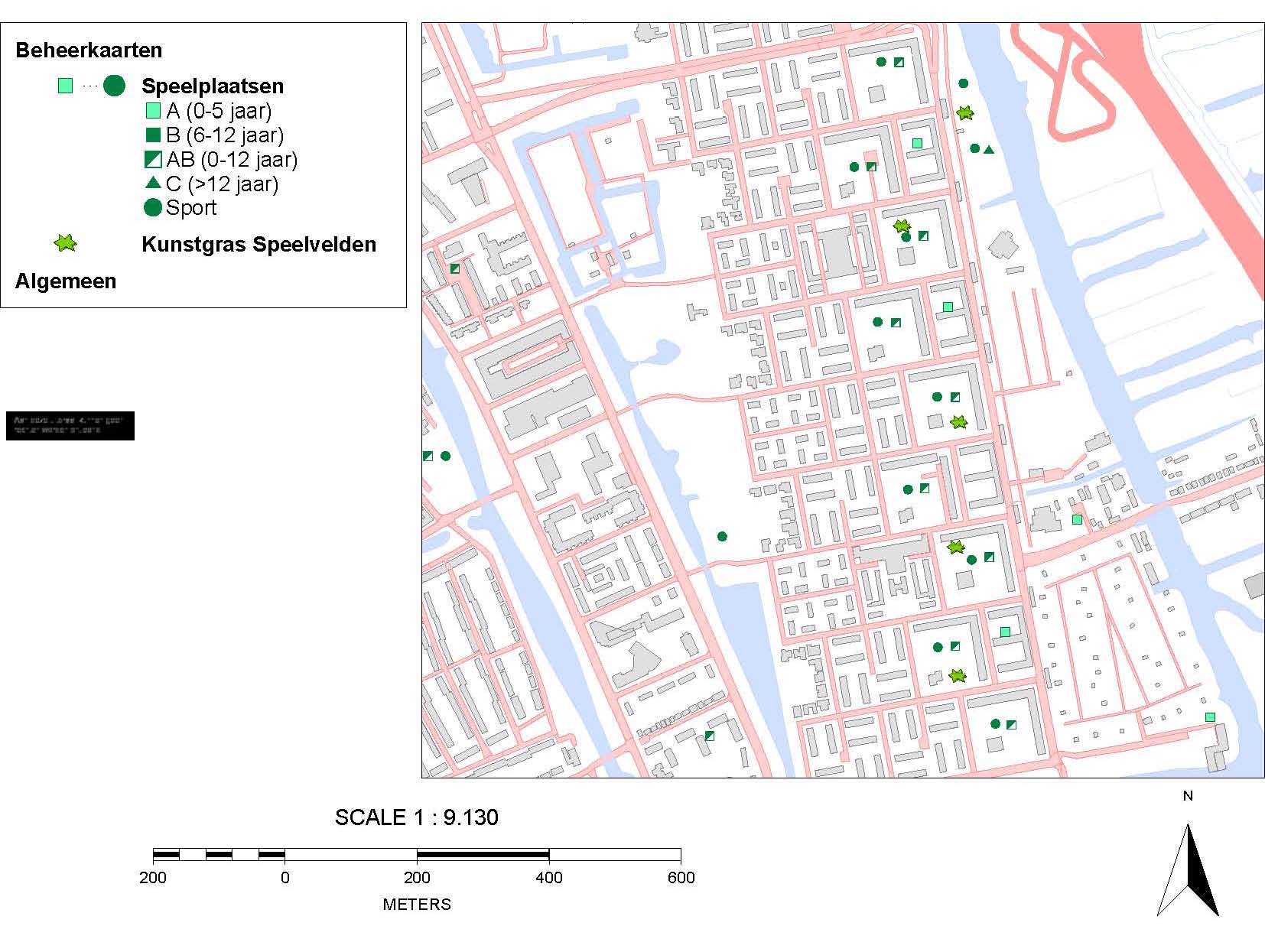Click the topmost kunstgras star on the map

965,113
